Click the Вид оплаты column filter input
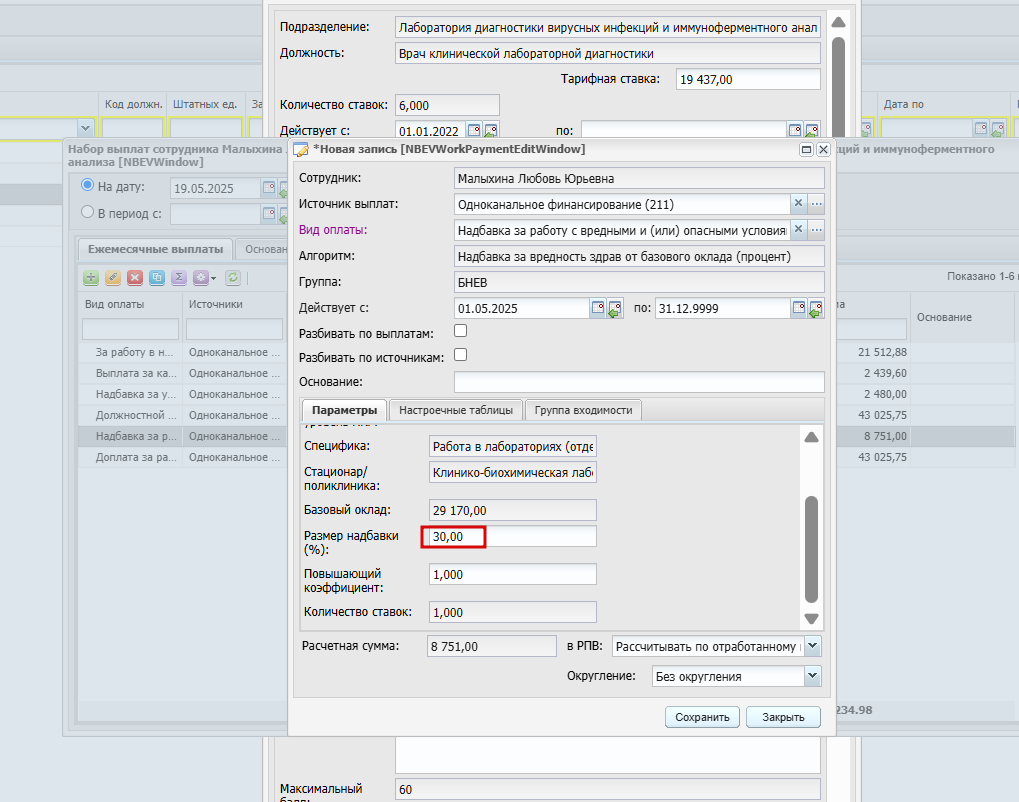Screen dimensions: 1019x802 coord(131,329)
